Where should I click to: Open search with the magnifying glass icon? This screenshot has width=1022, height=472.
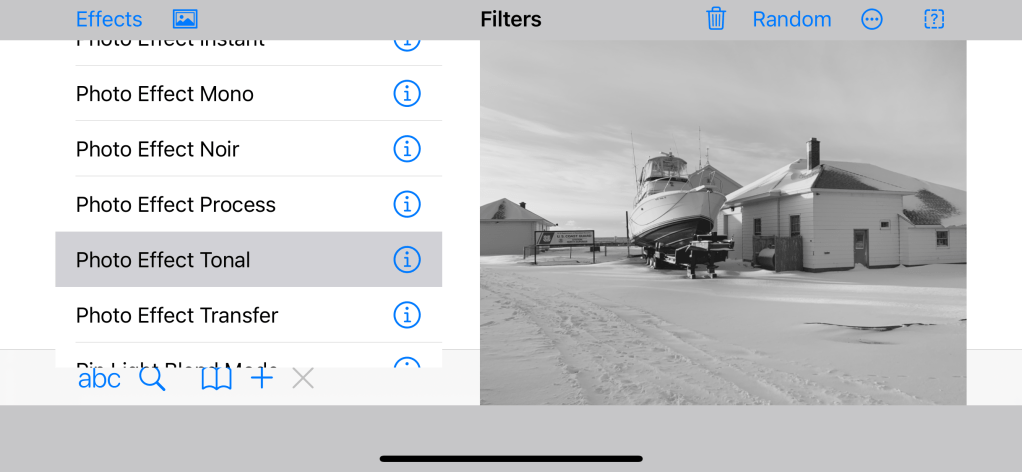tap(152, 379)
